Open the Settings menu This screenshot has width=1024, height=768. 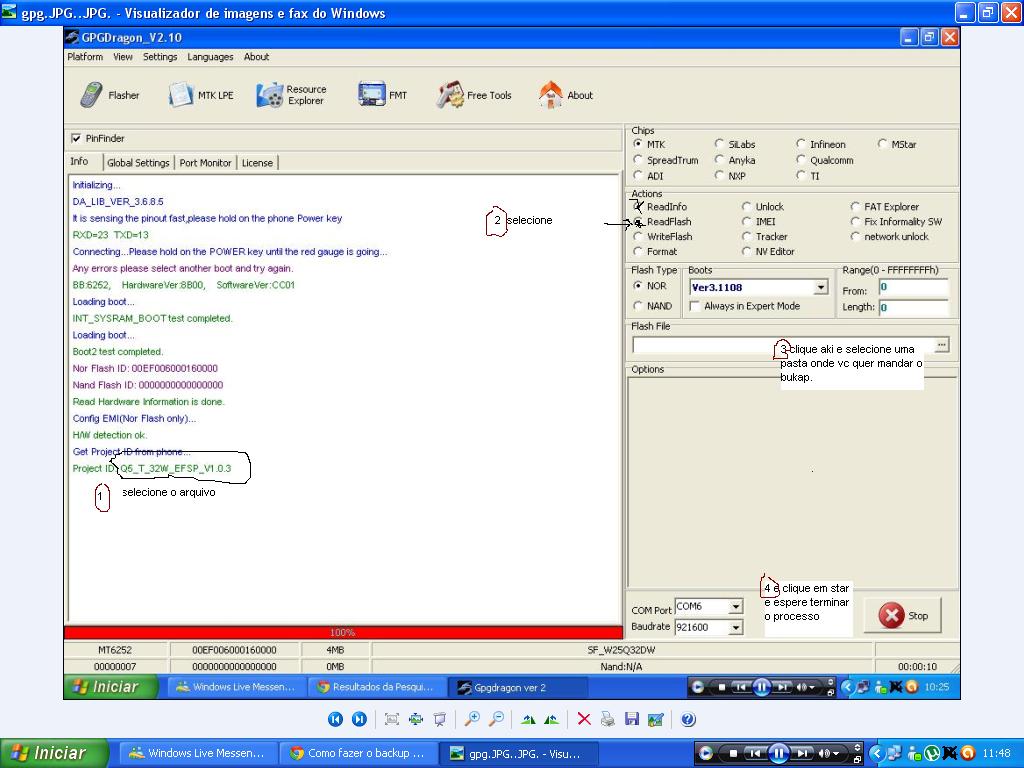[160, 57]
